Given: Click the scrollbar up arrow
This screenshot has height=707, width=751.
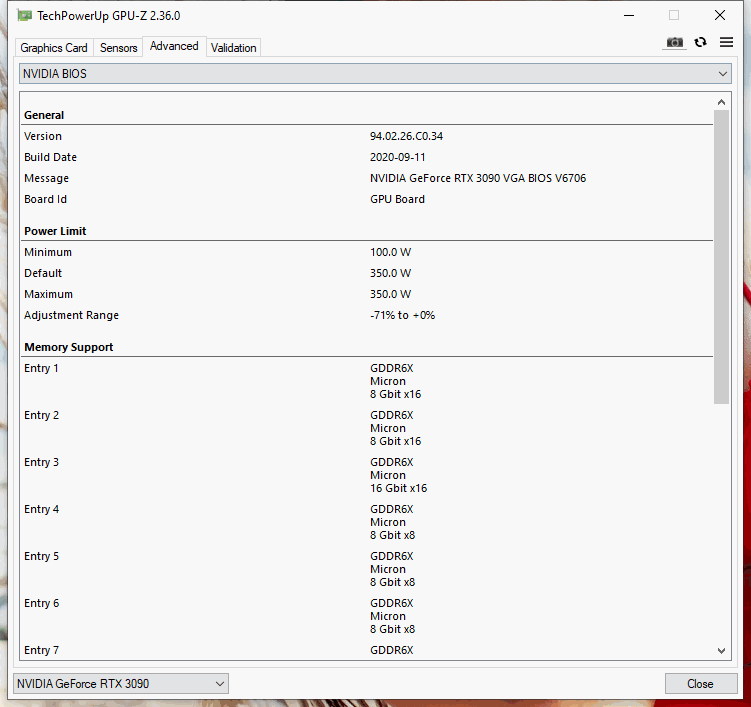Looking at the screenshot, I should pos(721,102).
